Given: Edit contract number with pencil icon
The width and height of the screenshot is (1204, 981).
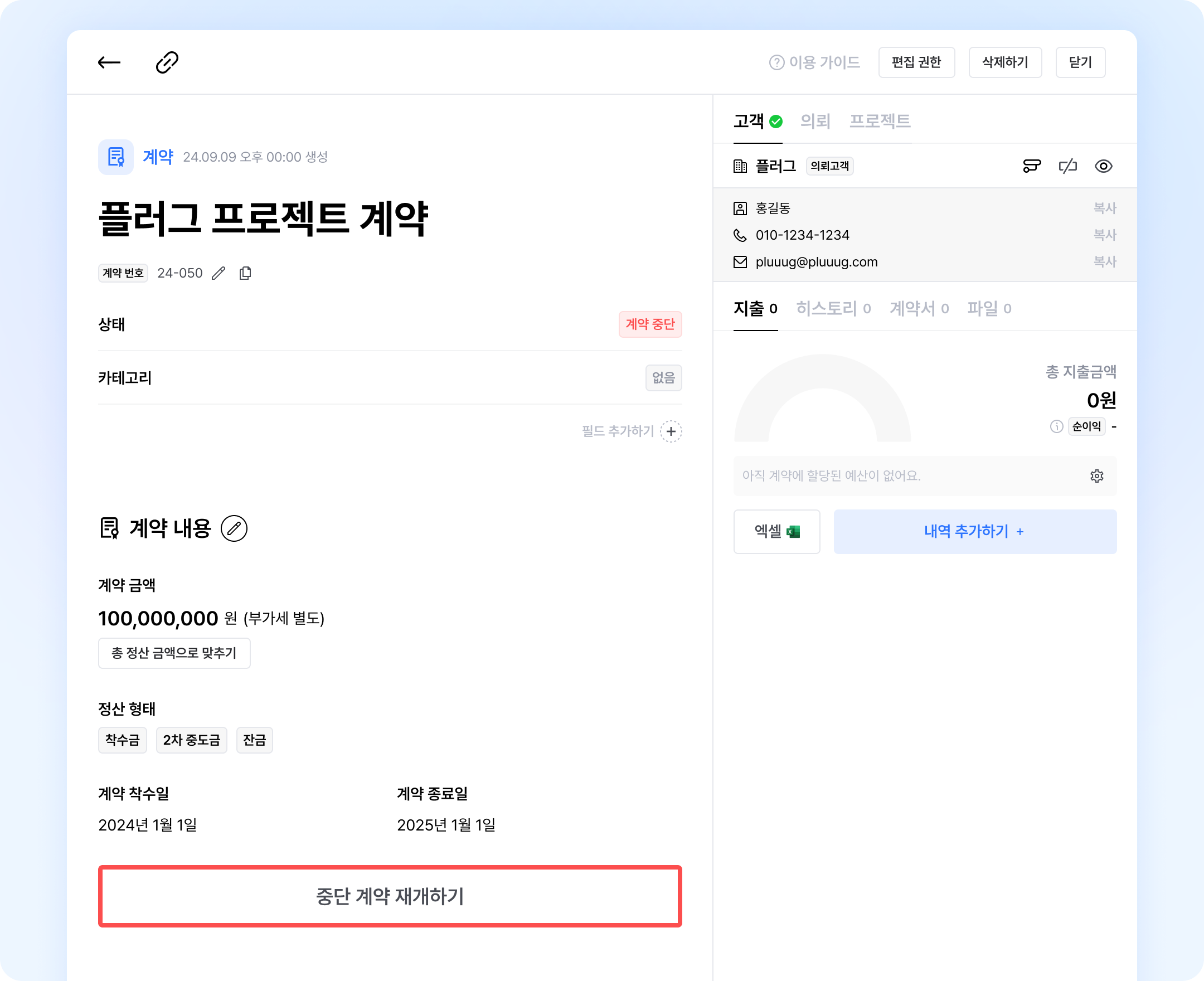Looking at the screenshot, I should pos(219,274).
